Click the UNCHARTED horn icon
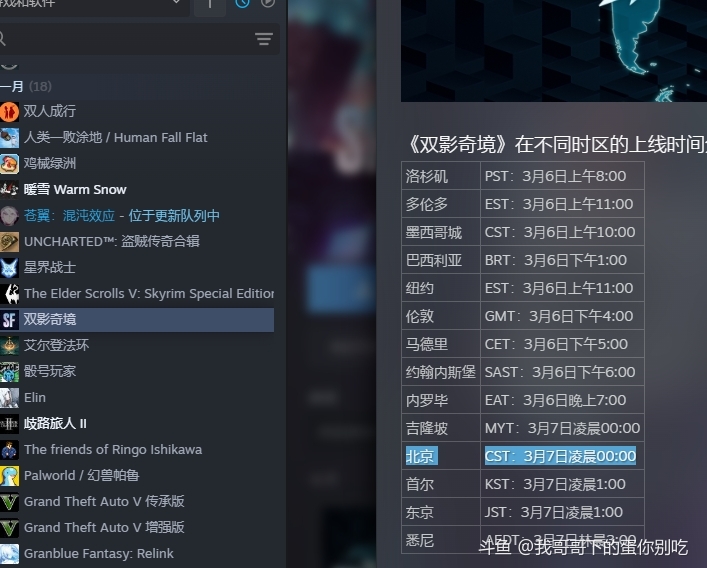This screenshot has height=568, width=707. [9, 241]
